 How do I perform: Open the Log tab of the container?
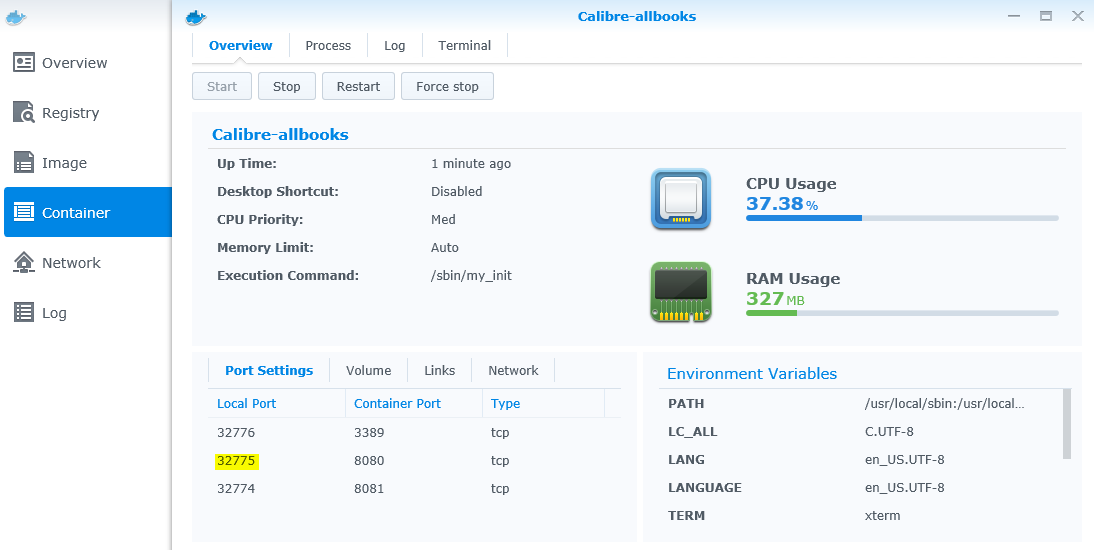pos(394,45)
